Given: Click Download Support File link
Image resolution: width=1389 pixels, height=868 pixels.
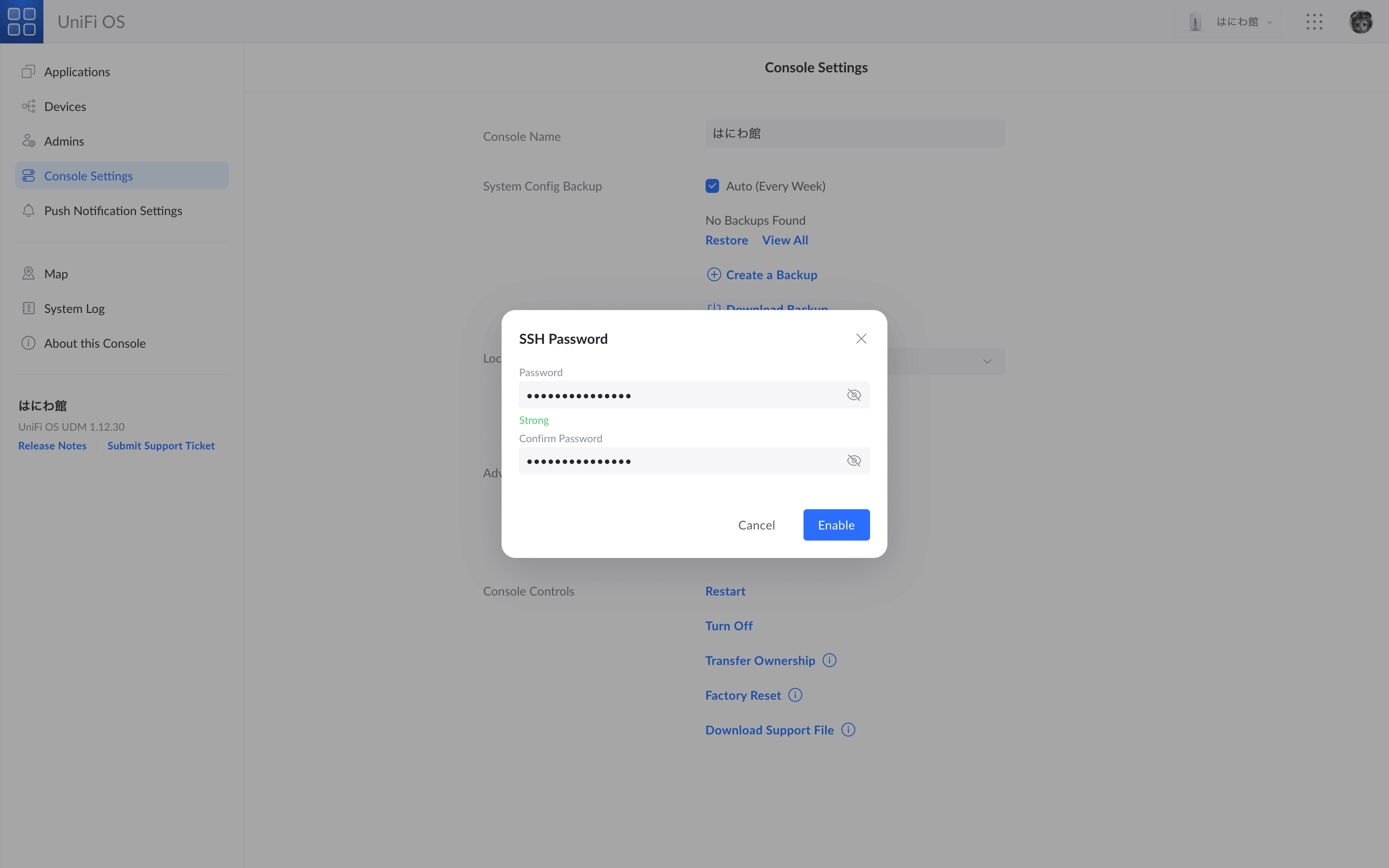Looking at the screenshot, I should [x=769, y=730].
